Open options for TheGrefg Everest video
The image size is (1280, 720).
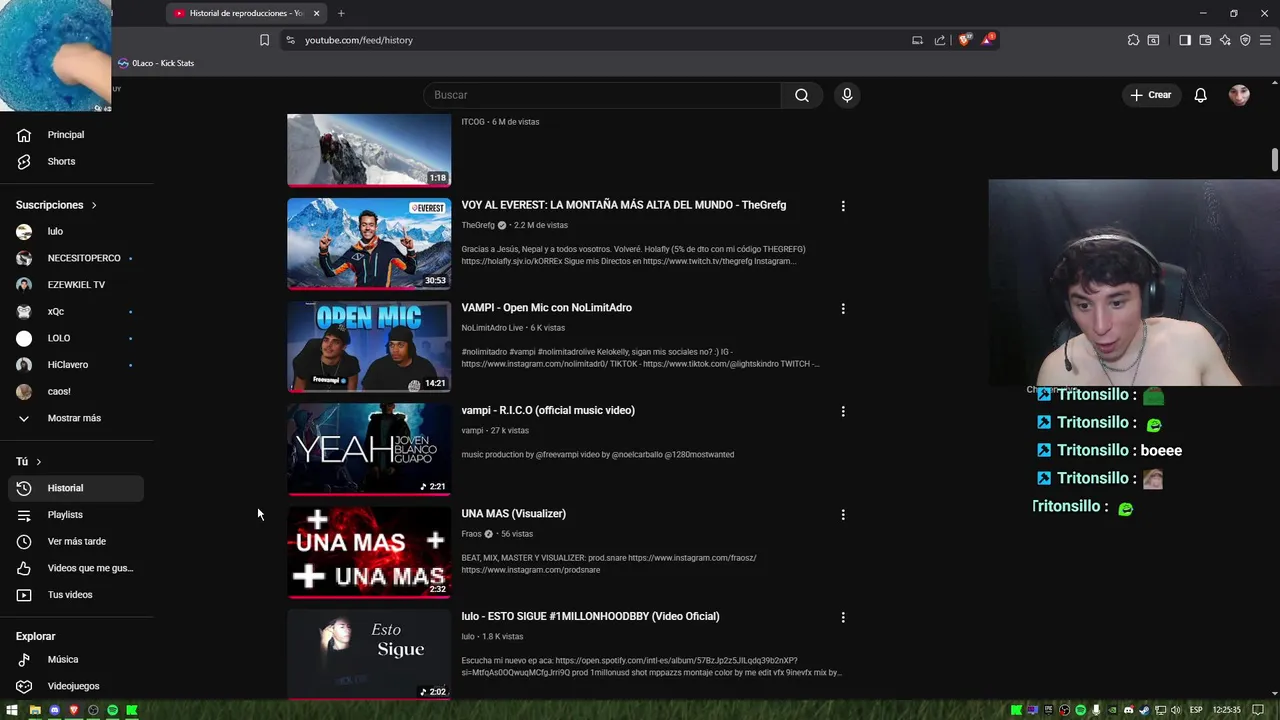point(843,206)
